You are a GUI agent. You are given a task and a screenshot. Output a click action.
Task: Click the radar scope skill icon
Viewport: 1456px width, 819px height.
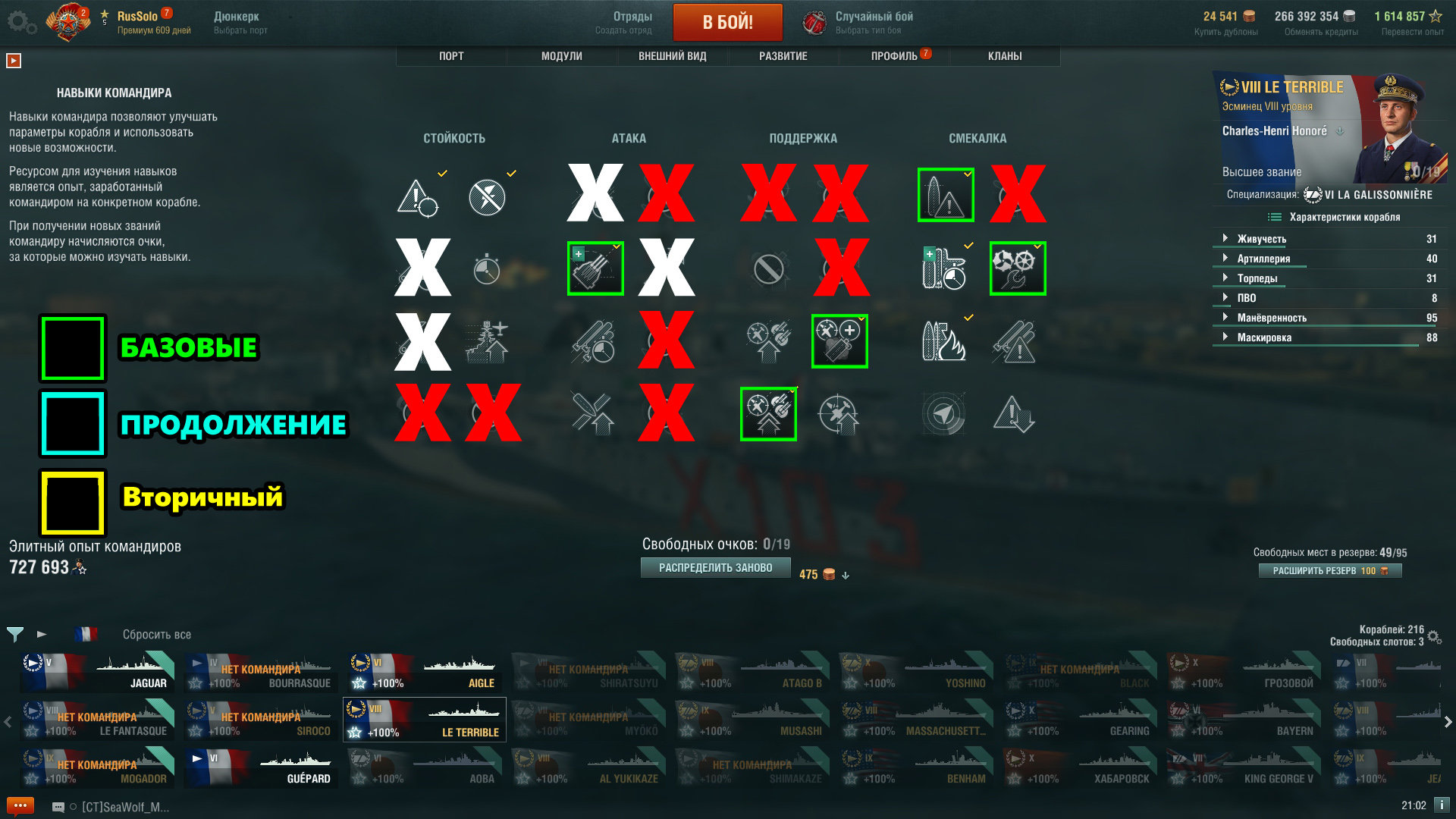pos(944,414)
